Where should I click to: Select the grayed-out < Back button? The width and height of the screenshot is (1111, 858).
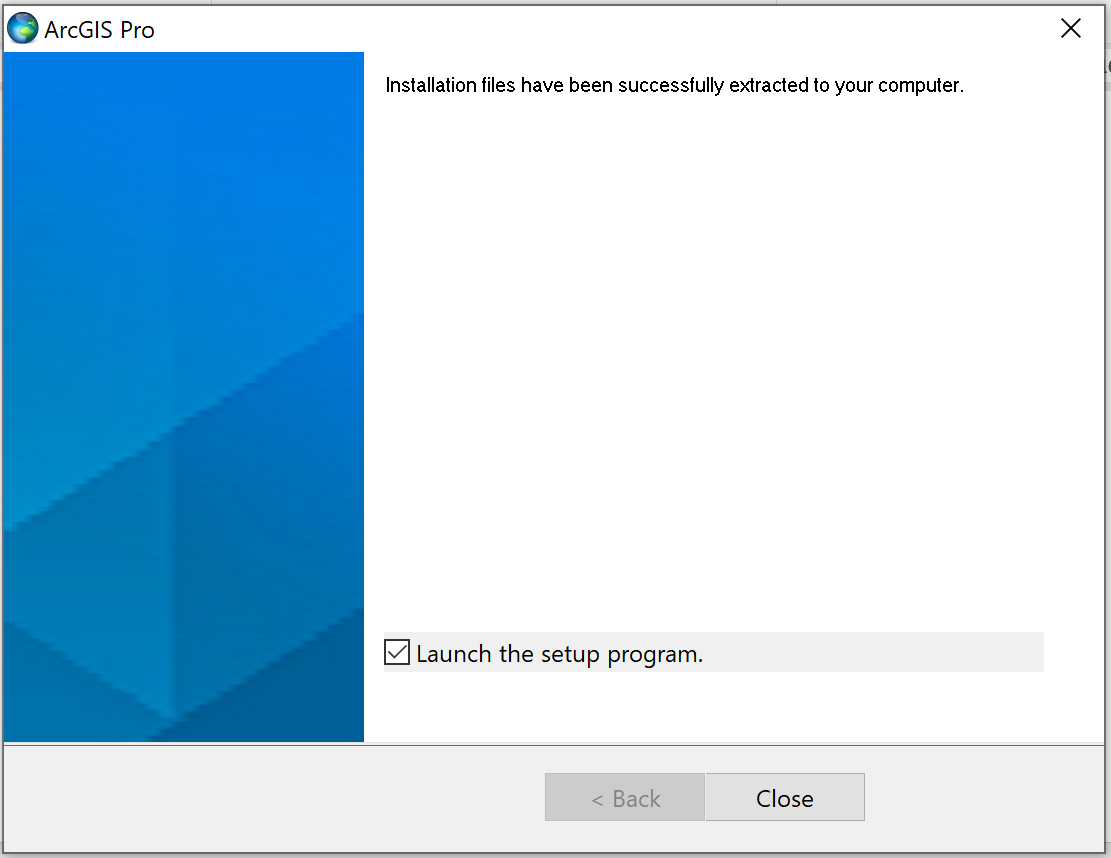click(625, 798)
